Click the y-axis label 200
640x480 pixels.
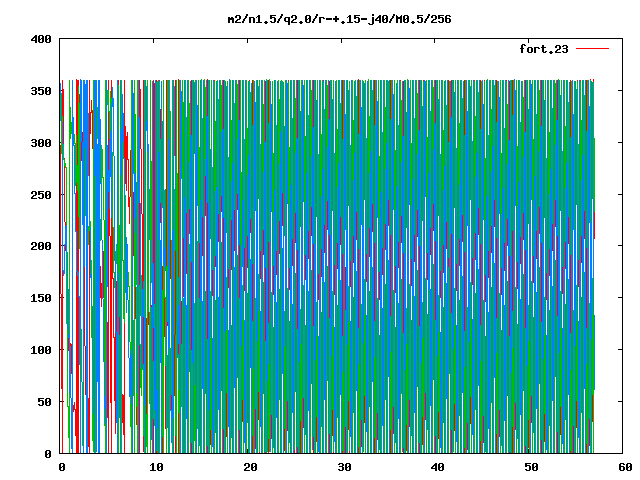pos(41,246)
